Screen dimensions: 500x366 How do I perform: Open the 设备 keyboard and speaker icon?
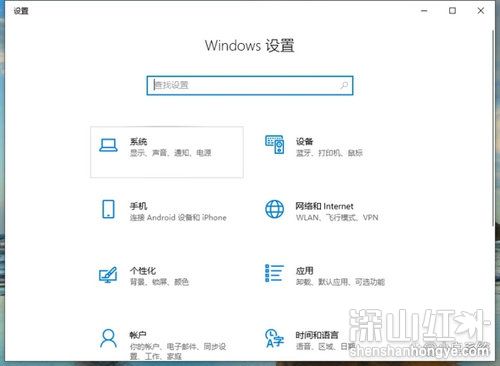tap(275, 144)
